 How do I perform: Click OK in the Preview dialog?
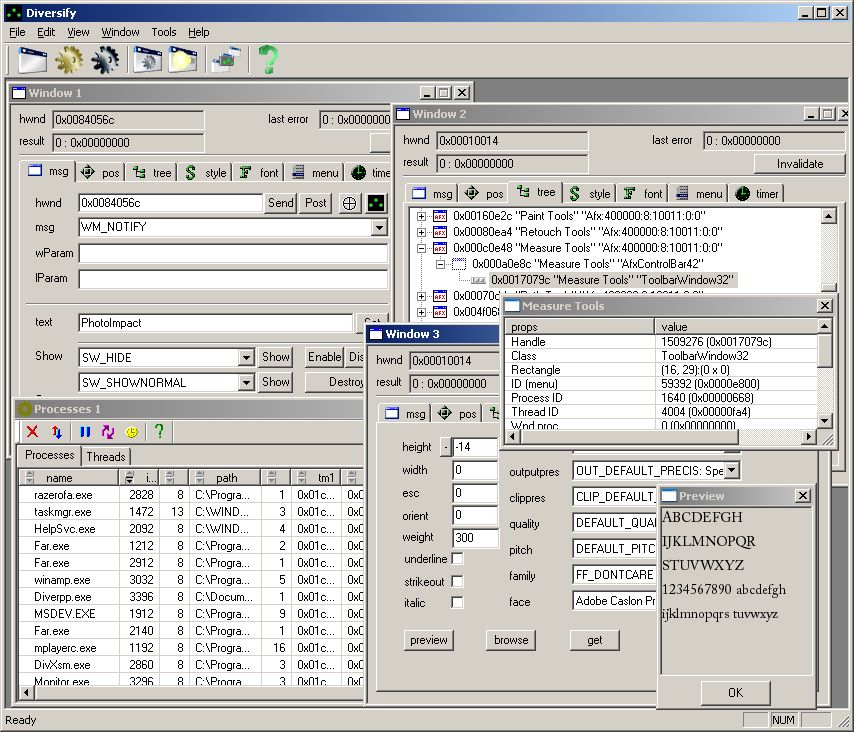point(735,692)
